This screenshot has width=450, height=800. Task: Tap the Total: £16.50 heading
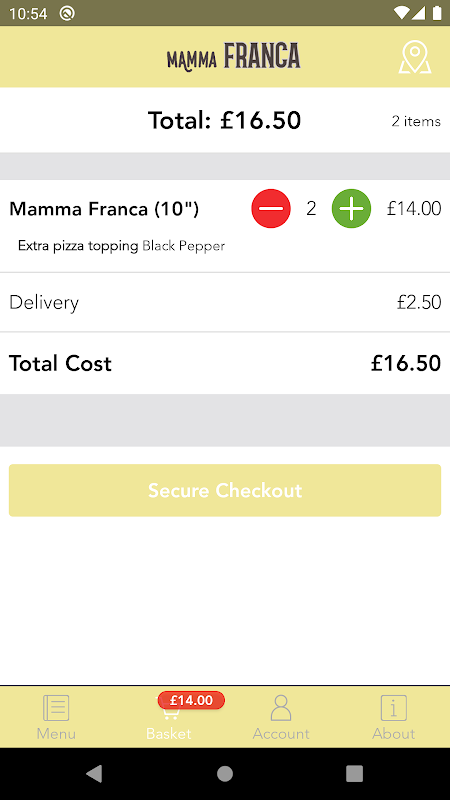tap(224, 120)
